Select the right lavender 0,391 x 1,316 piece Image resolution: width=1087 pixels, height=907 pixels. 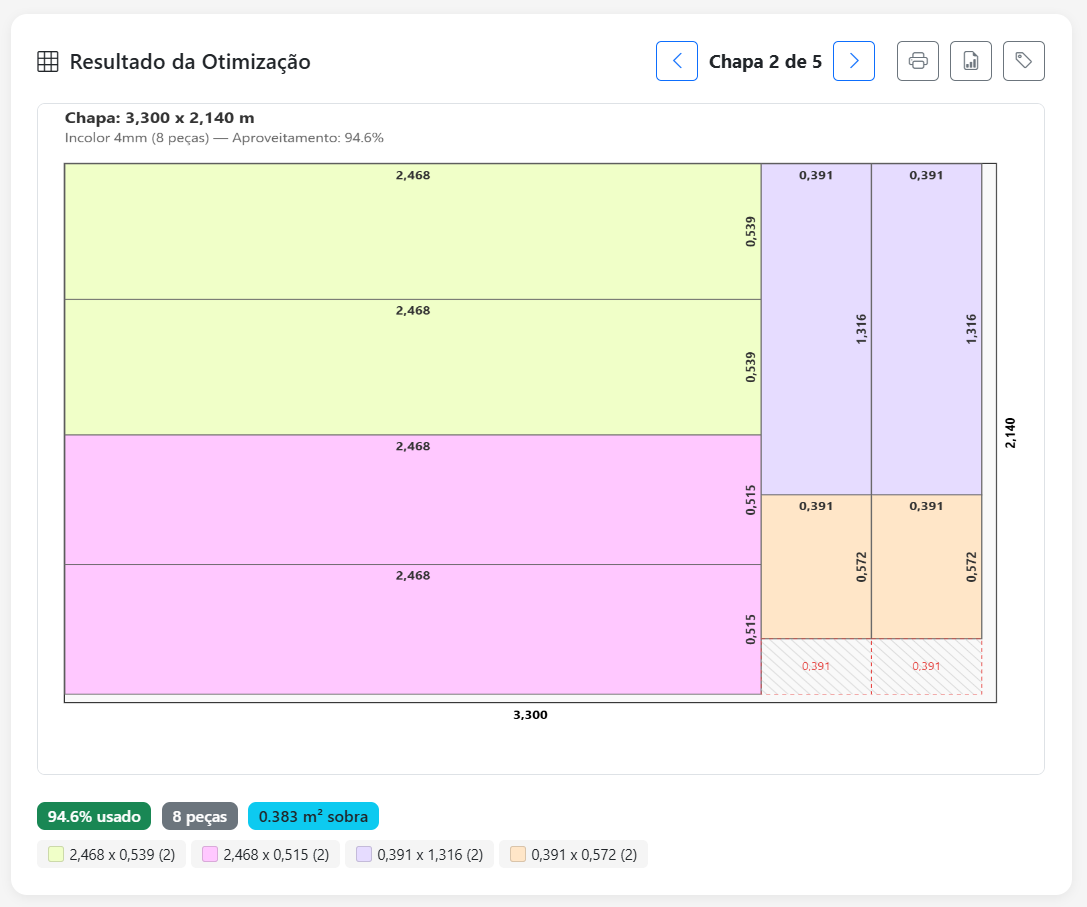[x=927, y=329]
